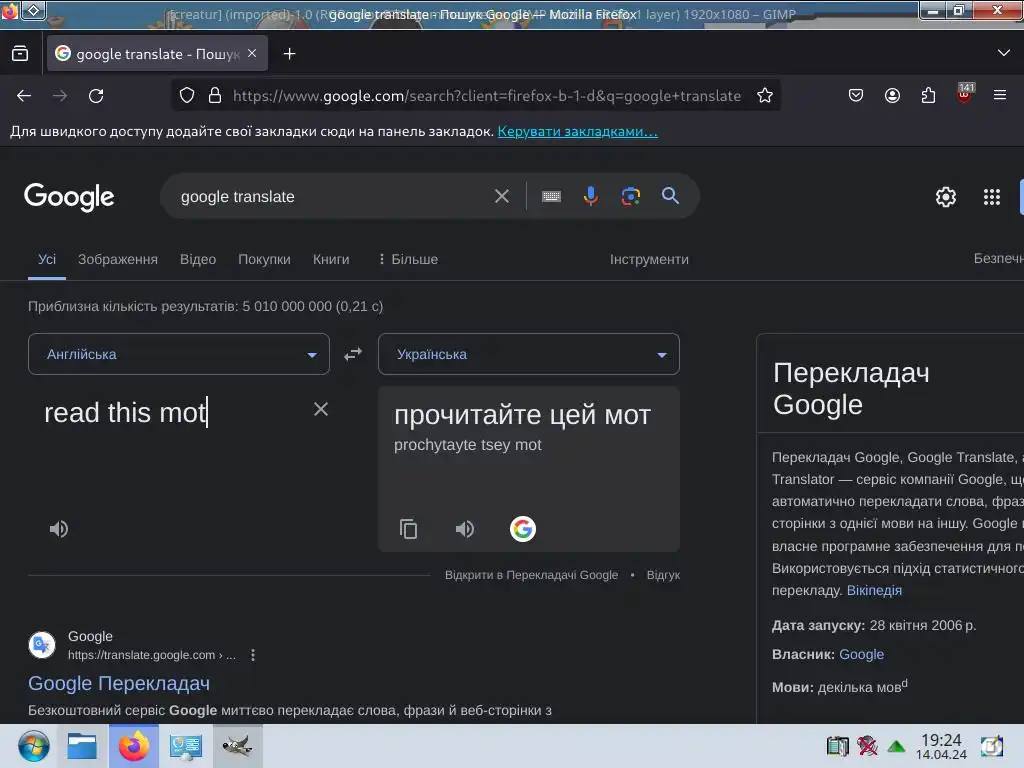The width and height of the screenshot is (1024, 768).
Task: Click the Google logo
Action: coord(69,197)
